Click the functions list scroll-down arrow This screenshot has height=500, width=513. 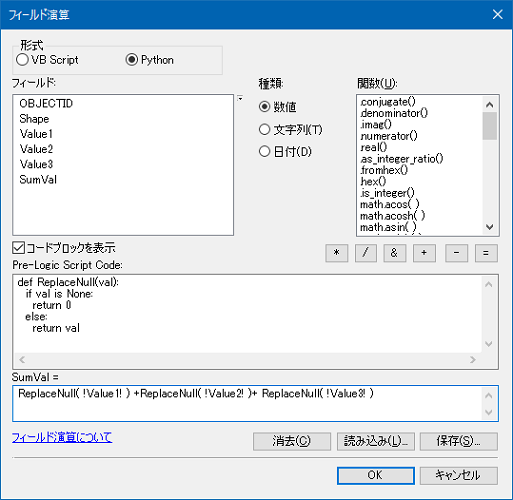tap(489, 227)
